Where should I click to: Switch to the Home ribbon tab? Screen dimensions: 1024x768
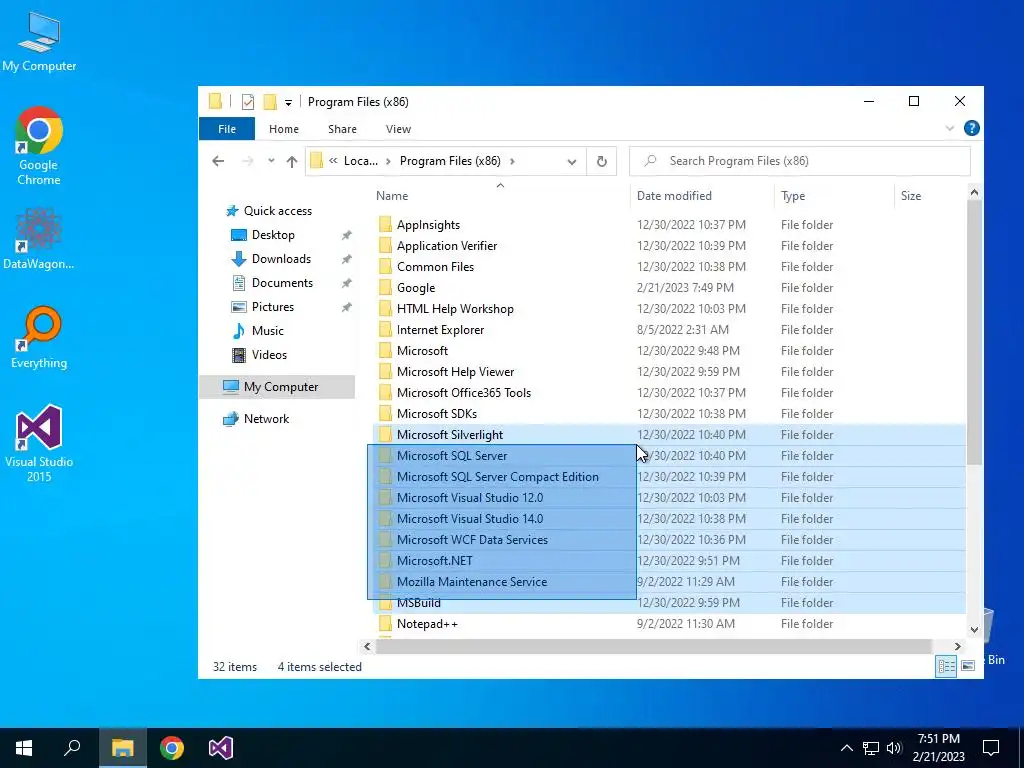pyautogui.click(x=283, y=129)
